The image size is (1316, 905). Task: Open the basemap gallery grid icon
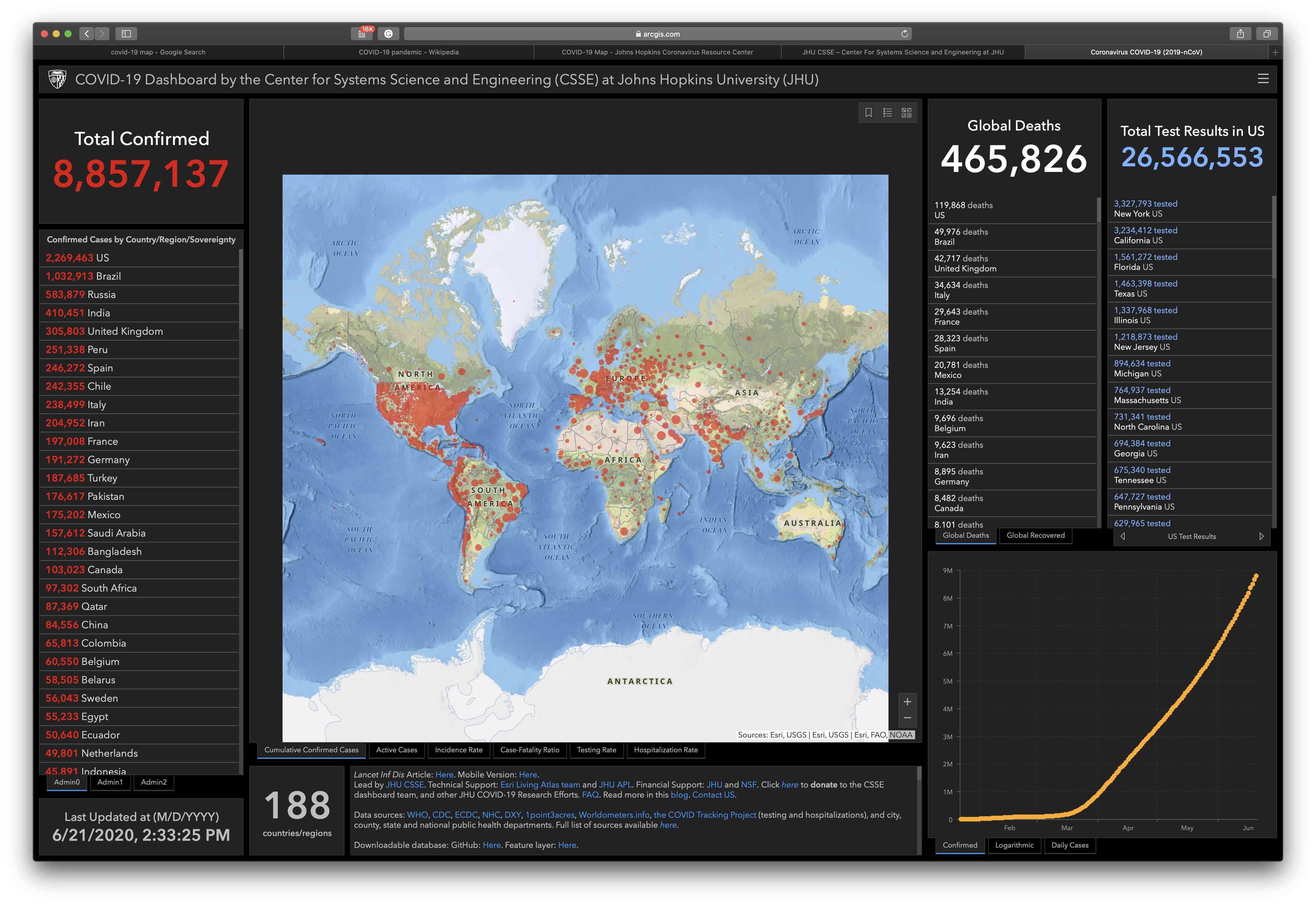pos(906,113)
